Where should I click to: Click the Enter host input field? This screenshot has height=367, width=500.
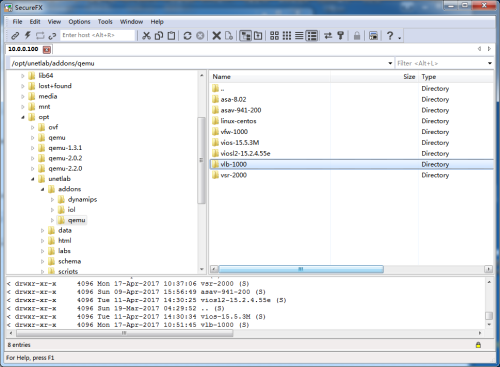click(98, 35)
